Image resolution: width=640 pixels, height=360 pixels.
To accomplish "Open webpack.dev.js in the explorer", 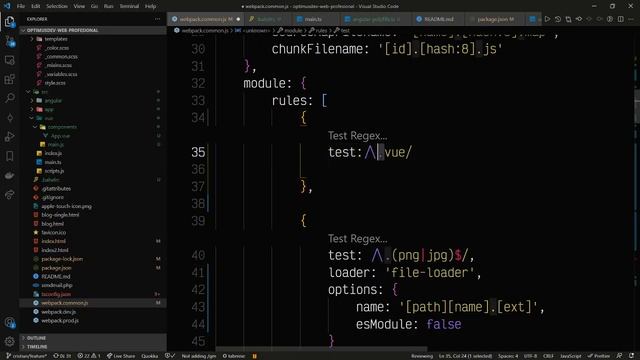I will coord(58,312).
